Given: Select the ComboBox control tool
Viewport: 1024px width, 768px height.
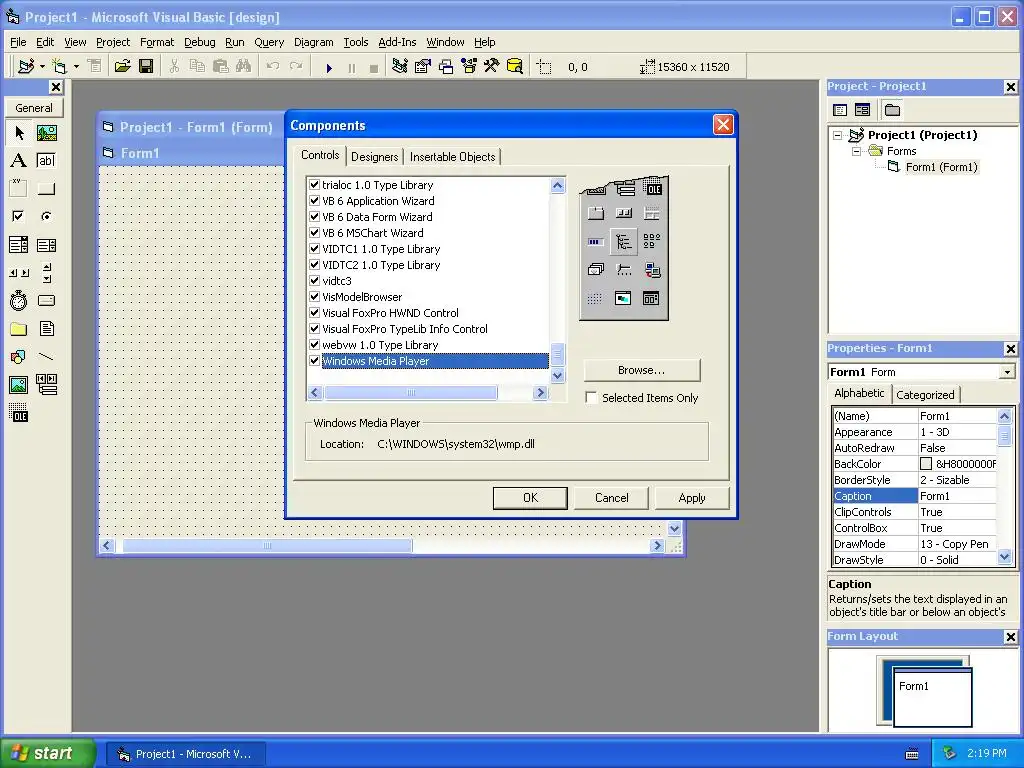Looking at the screenshot, I should click(x=19, y=245).
